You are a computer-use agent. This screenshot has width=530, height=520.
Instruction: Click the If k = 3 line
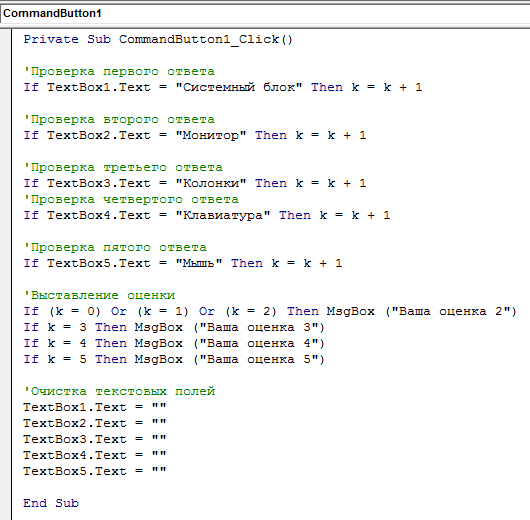click(x=174, y=327)
